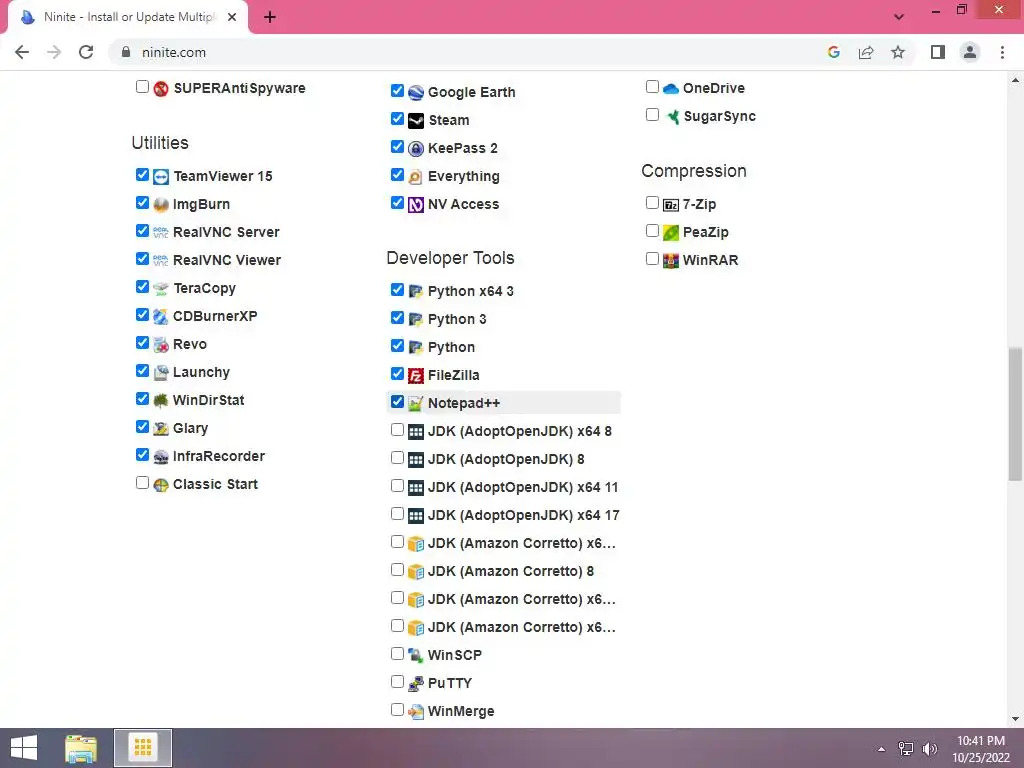Click the Notepad++ icon
Screen dimensions: 1024x768
click(416, 404)
